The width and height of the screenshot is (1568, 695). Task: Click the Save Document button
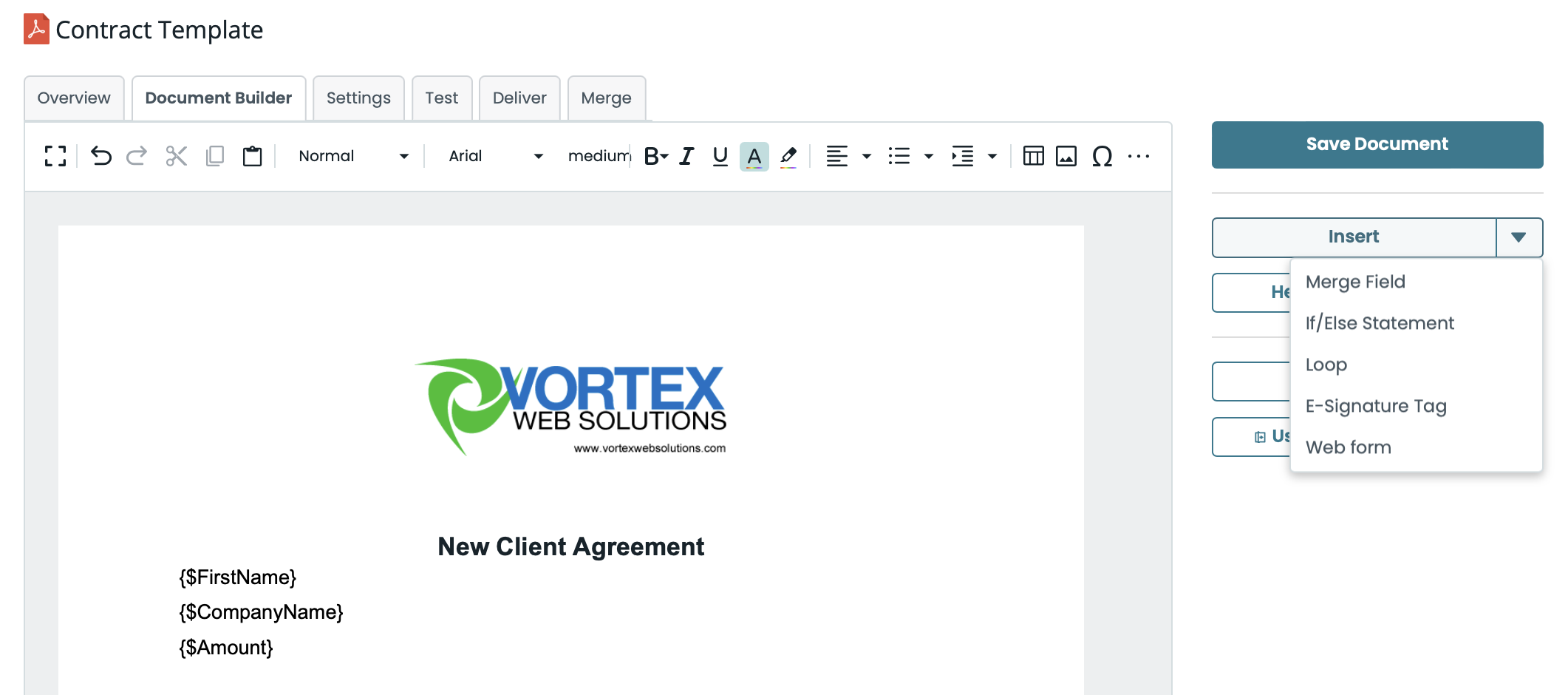tap(1377, 144)
